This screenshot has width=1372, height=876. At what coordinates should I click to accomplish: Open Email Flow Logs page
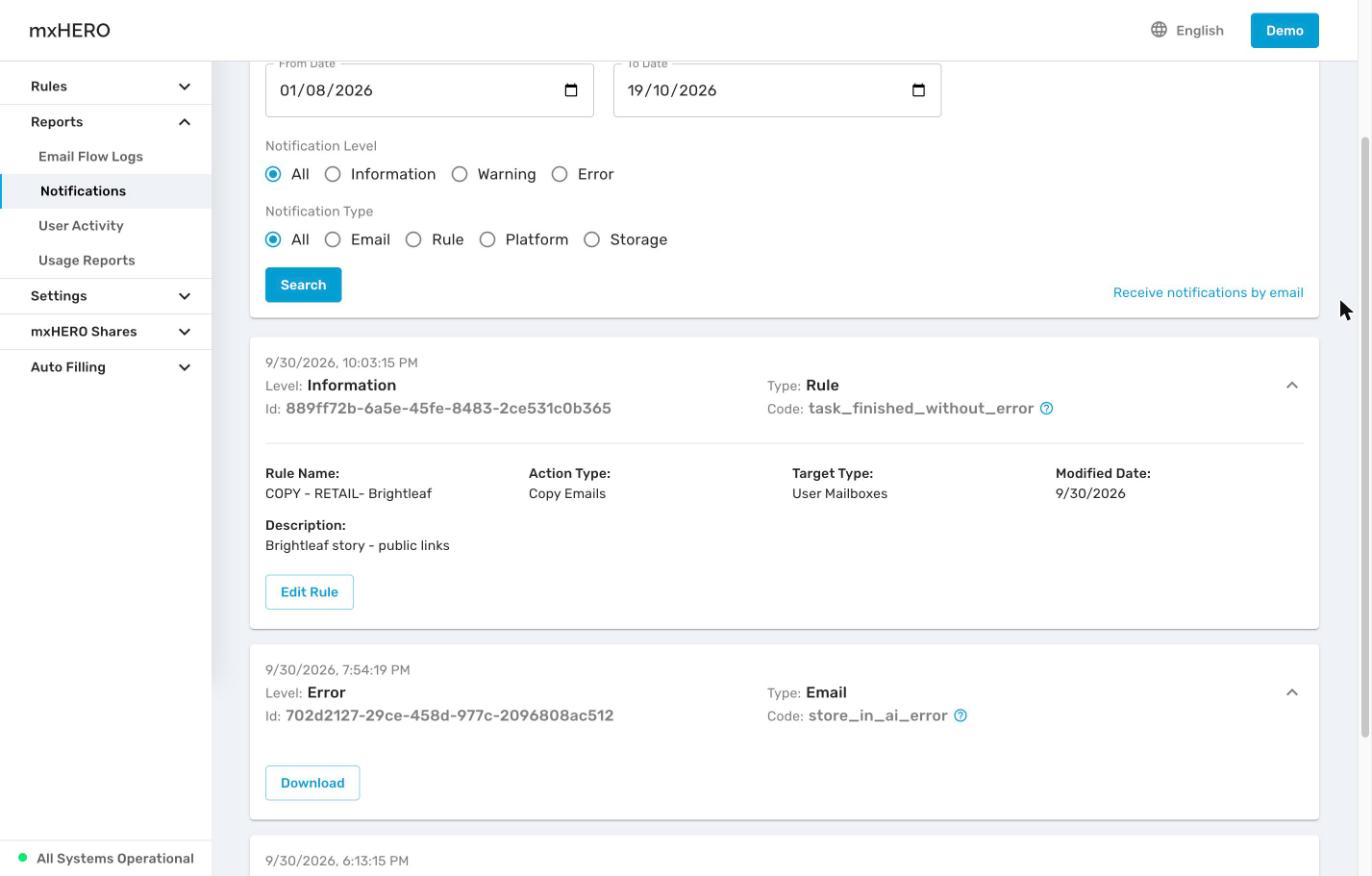point(90,156)
